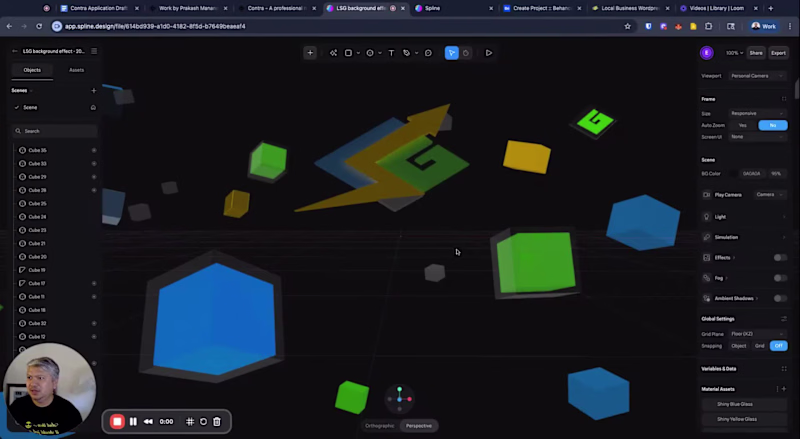The height and width of the screenshot is (439, 800).
Task: Open the Play Camera dropdown
Action: click(x=770, y=194)
